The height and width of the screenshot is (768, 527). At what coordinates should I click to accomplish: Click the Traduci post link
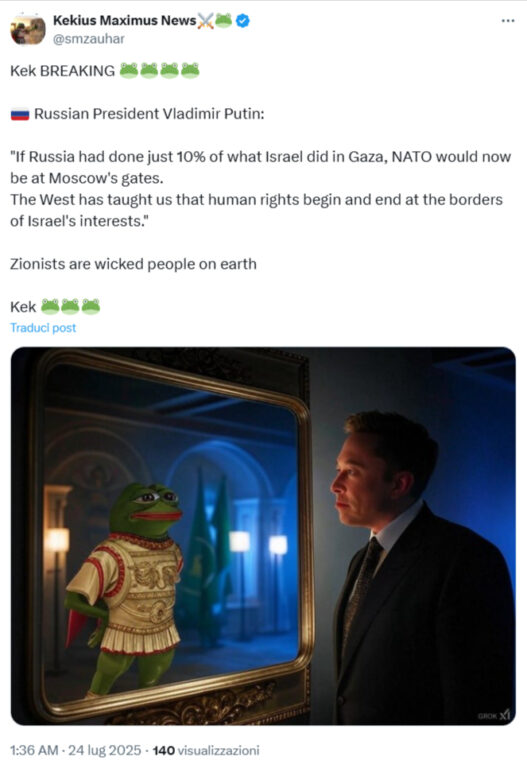pyautogui.click(x=43, y=328)
